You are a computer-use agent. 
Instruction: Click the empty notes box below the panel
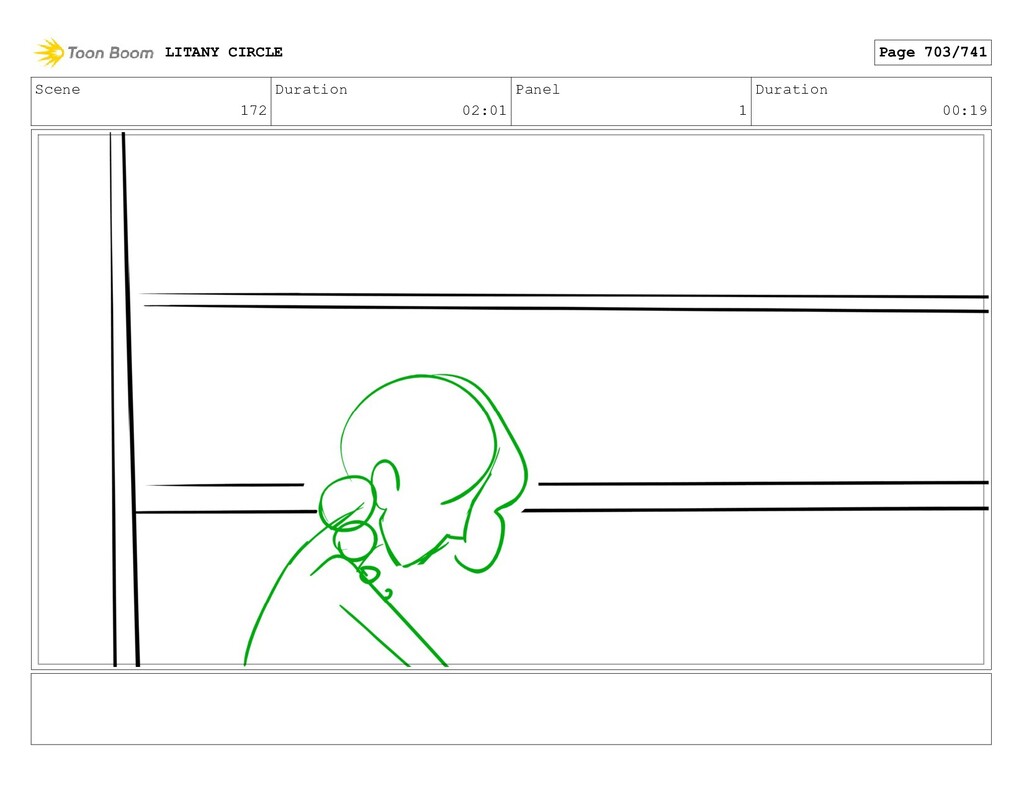pyautogui.click(x=511, y=709)
